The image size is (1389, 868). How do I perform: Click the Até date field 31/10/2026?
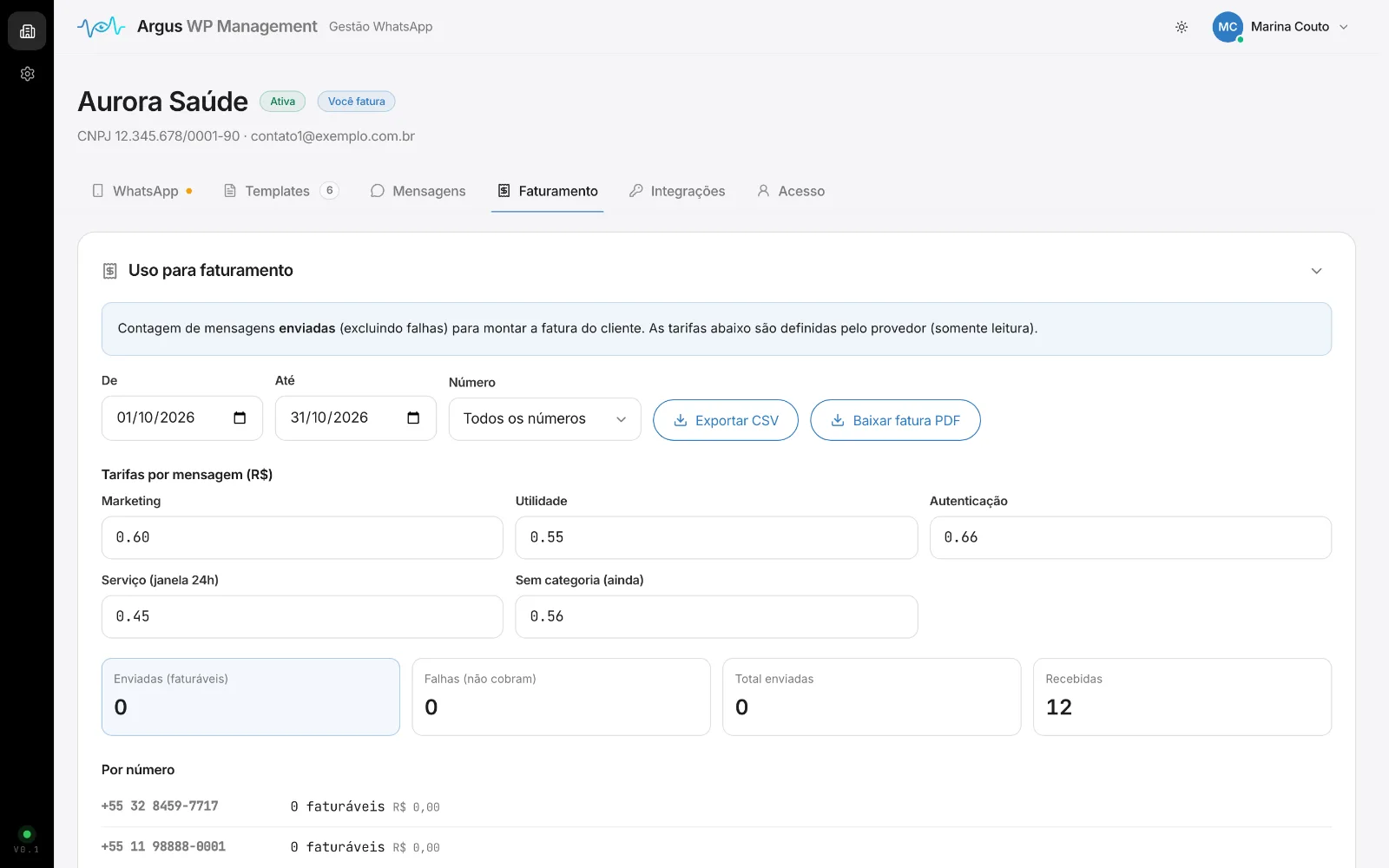click(356, 418)
